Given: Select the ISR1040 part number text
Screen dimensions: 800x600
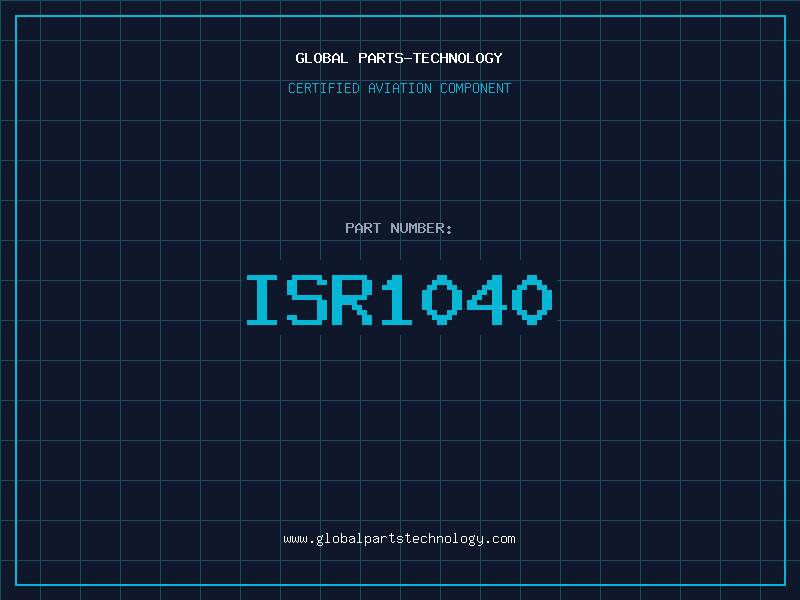Looking at the screenshot, I should [x=399, y=300].
